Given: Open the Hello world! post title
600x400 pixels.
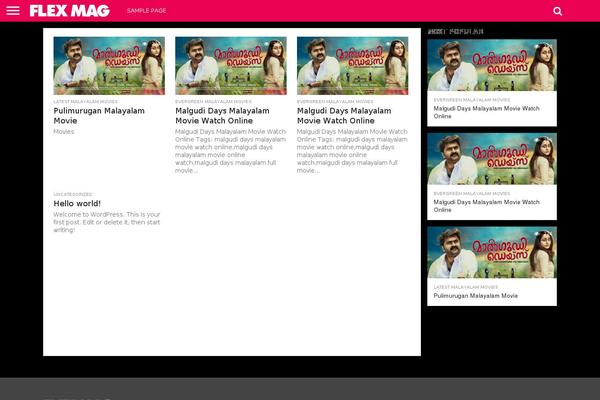Looking at the screenshot, I should click(x=77, y=203).
